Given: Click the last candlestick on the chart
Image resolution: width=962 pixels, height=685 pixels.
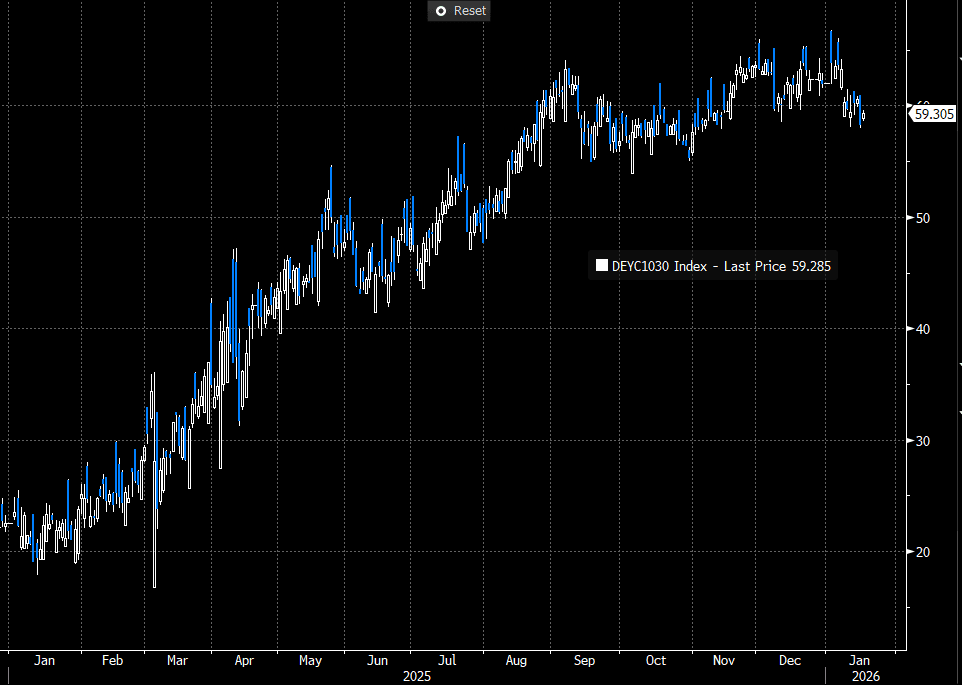Looking at the screenshot, I should pos(863,117).
